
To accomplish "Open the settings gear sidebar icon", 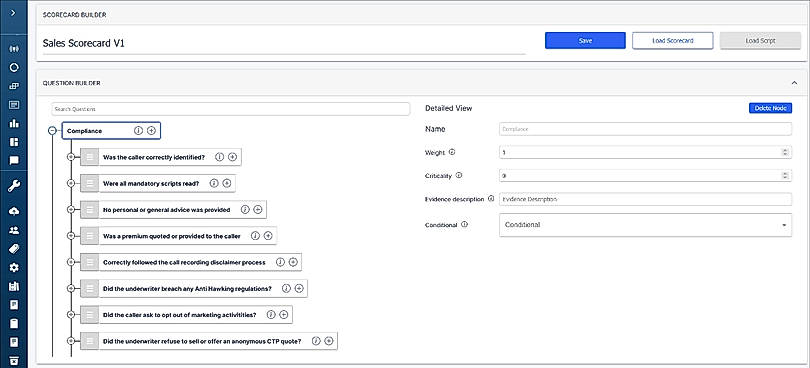I will click(x=14, y=267).
